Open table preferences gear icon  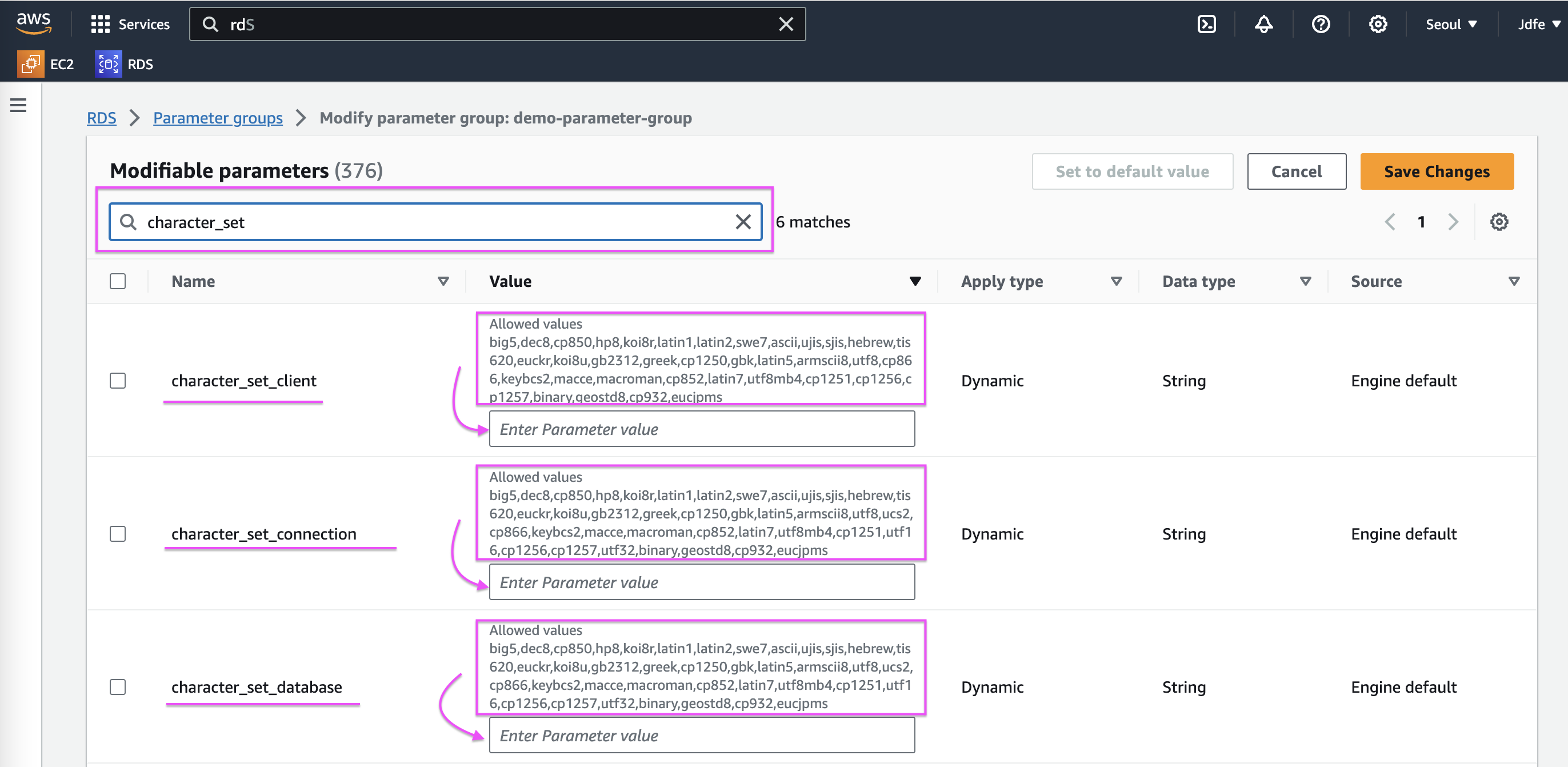1499,222
